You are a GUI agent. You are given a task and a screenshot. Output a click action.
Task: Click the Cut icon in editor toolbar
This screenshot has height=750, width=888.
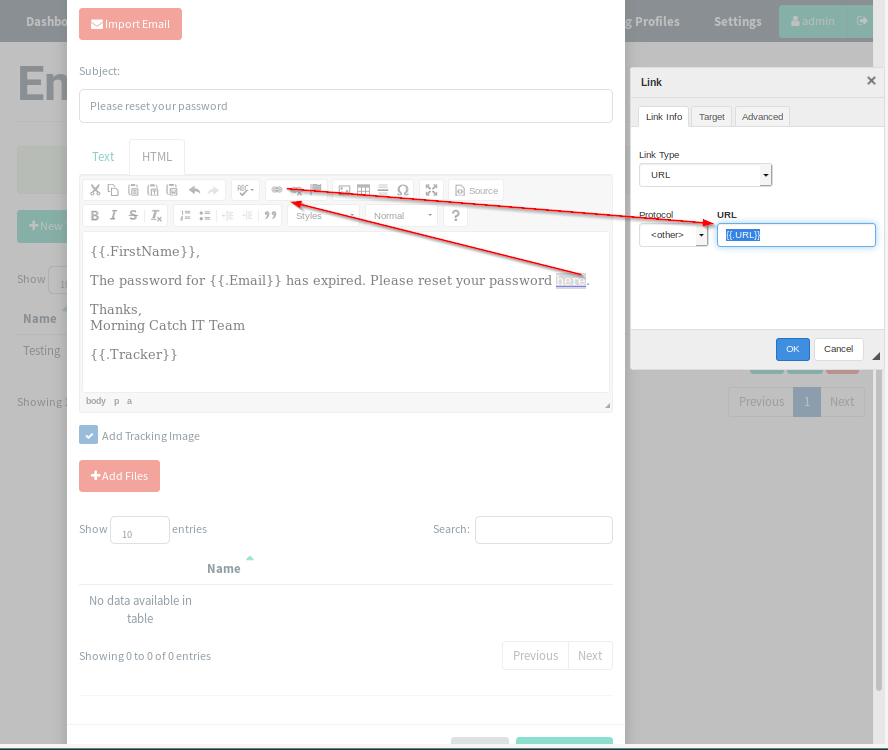95,190
